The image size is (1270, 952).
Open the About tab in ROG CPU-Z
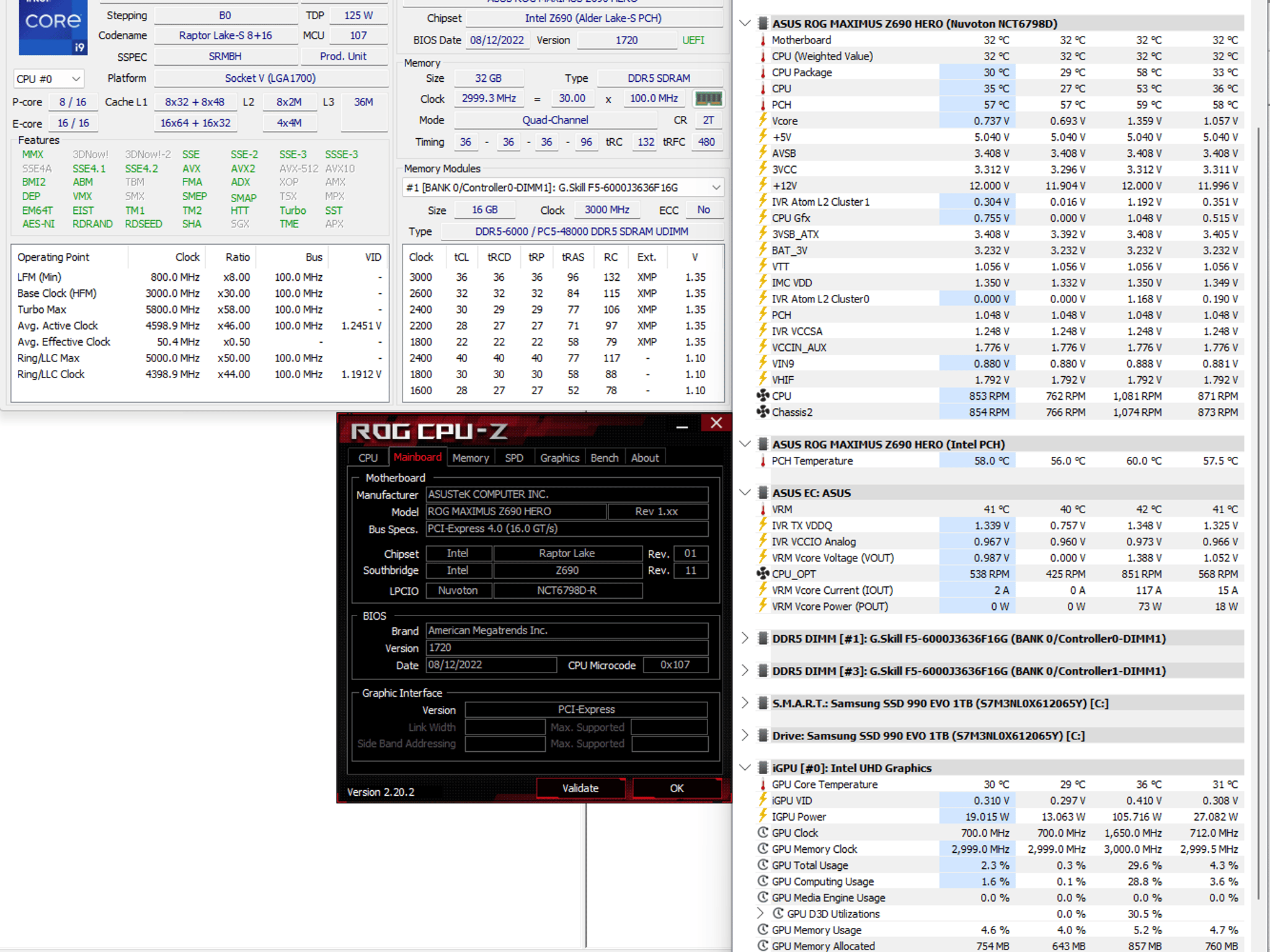click(645, 457)
